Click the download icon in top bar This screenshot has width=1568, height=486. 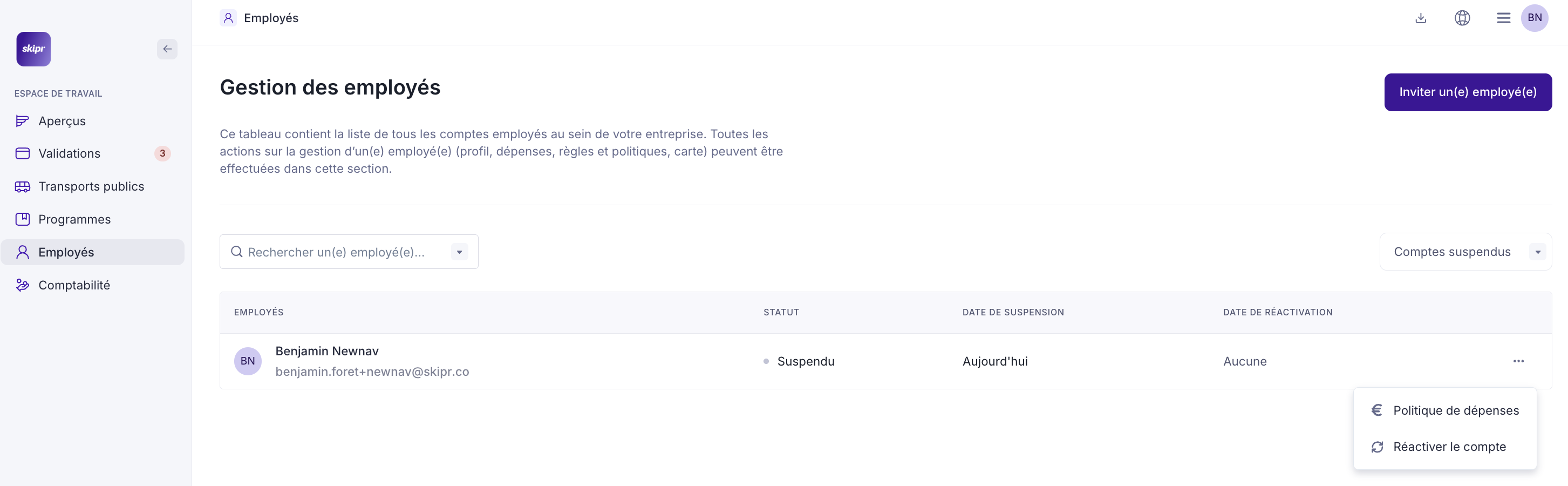pos(1420,18)
